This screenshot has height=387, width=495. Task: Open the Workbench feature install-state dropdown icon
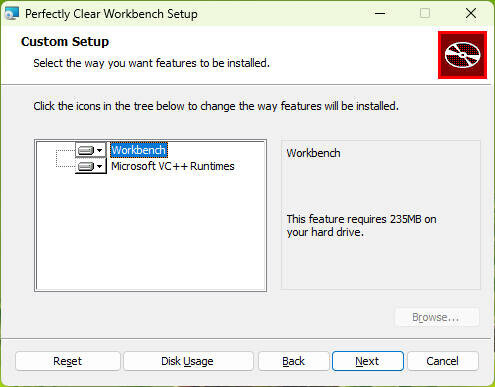(90, 150)
